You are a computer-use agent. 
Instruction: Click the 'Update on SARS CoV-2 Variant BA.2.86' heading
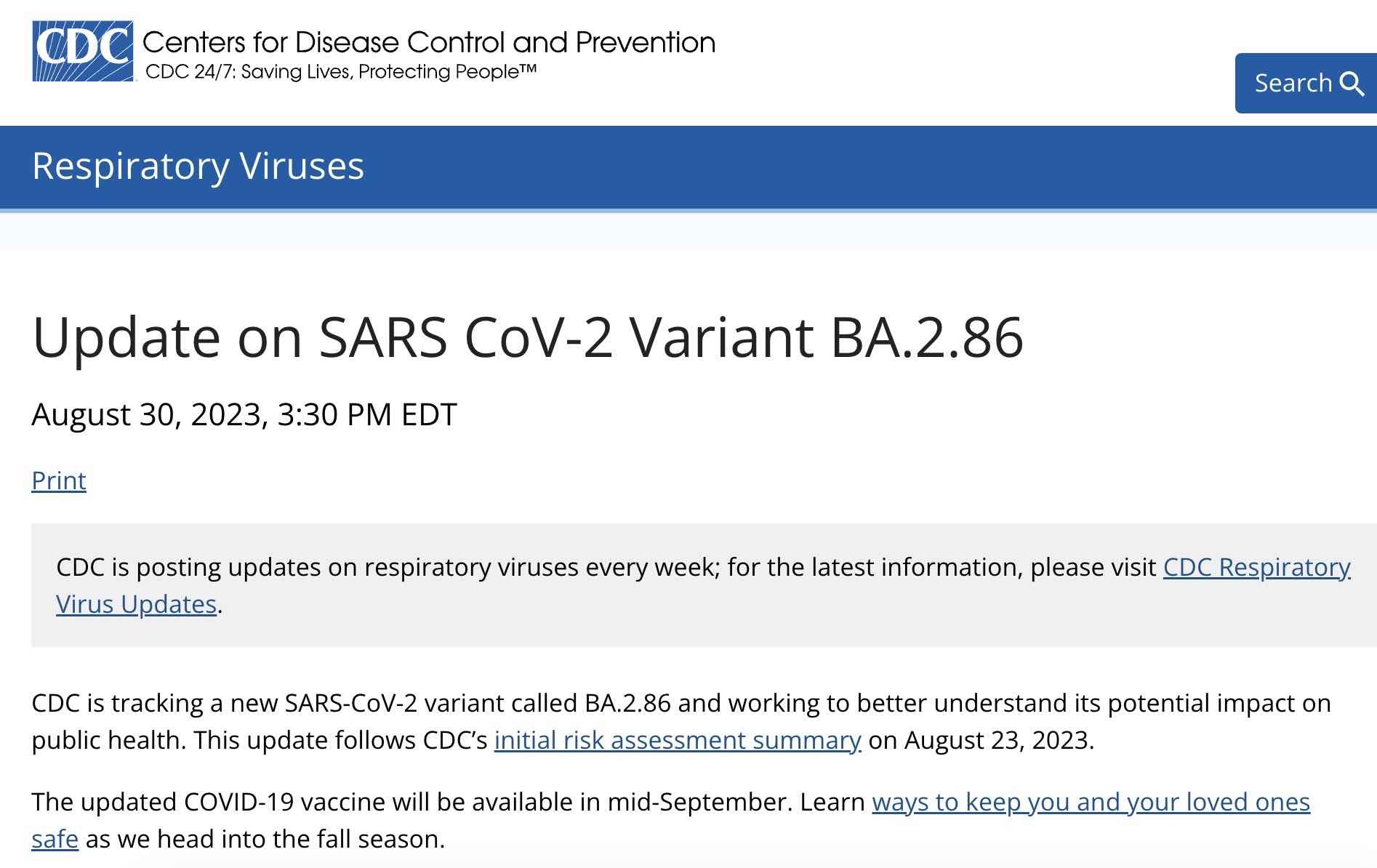tap(528, 337)
